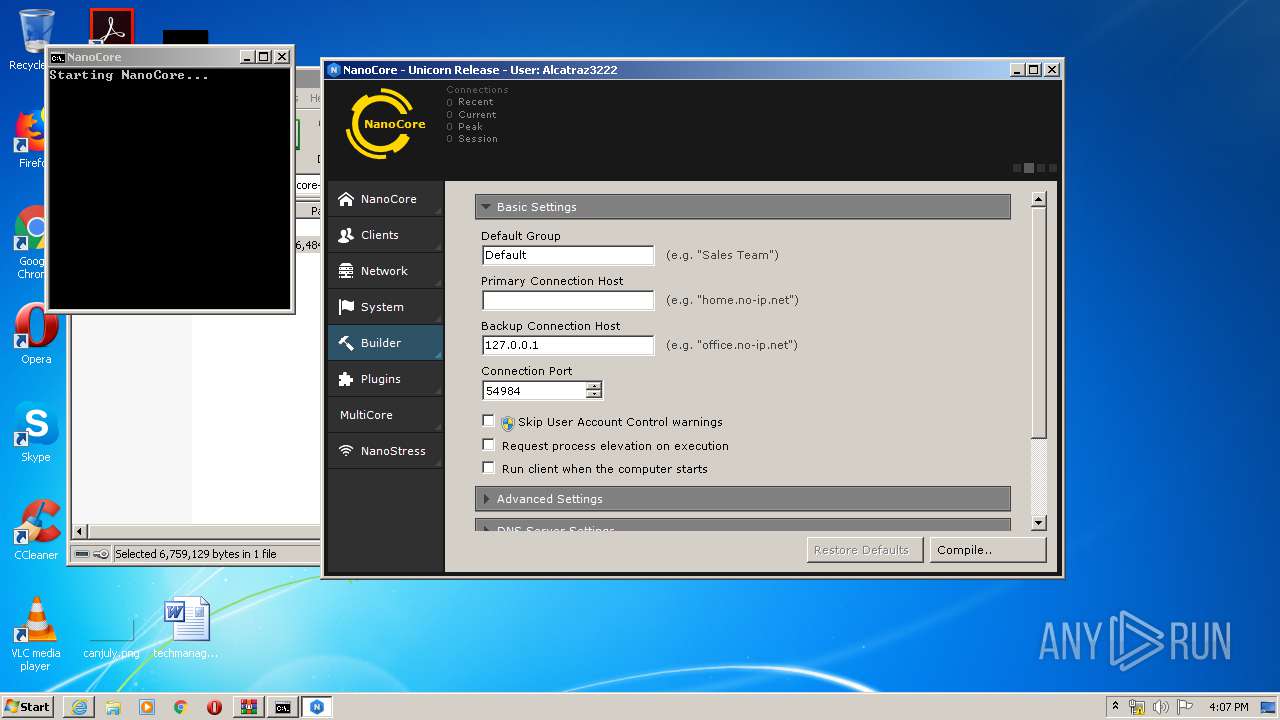Click the Connection Port value field

point(534,391)
